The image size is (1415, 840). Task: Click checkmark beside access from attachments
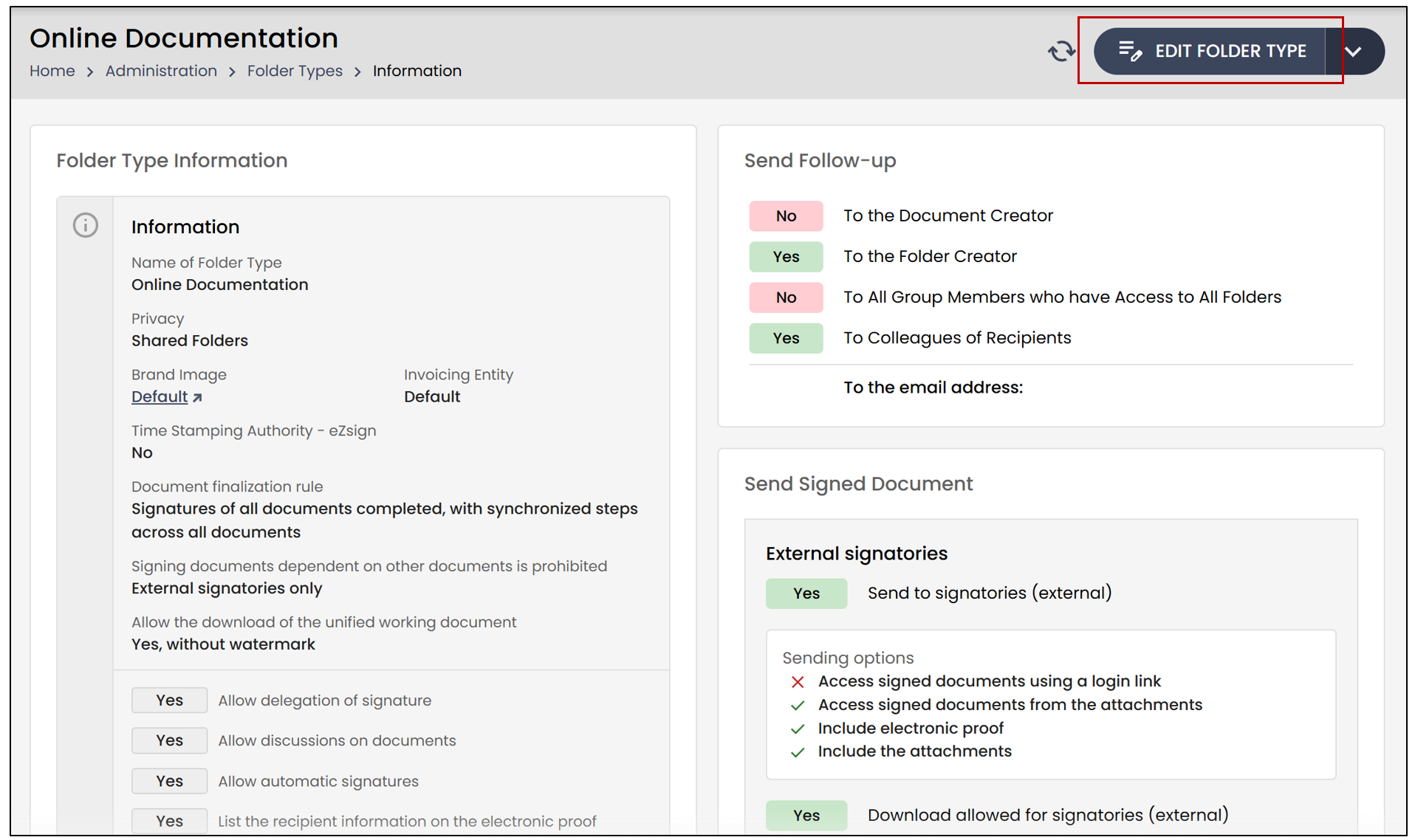click(798, 705)
